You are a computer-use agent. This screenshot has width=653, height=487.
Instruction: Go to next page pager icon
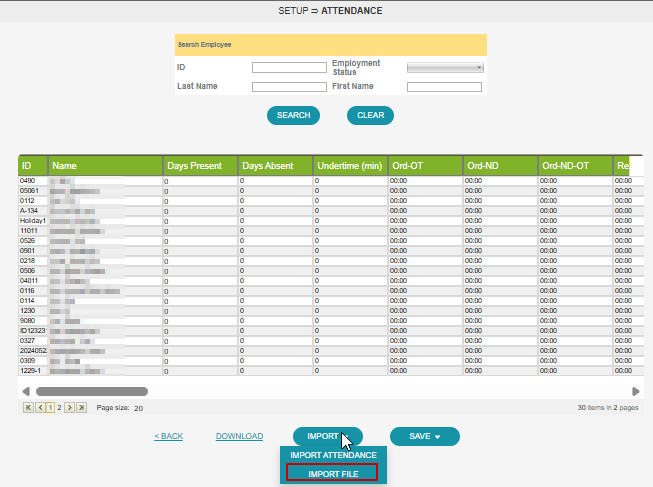tap(70, 407)
